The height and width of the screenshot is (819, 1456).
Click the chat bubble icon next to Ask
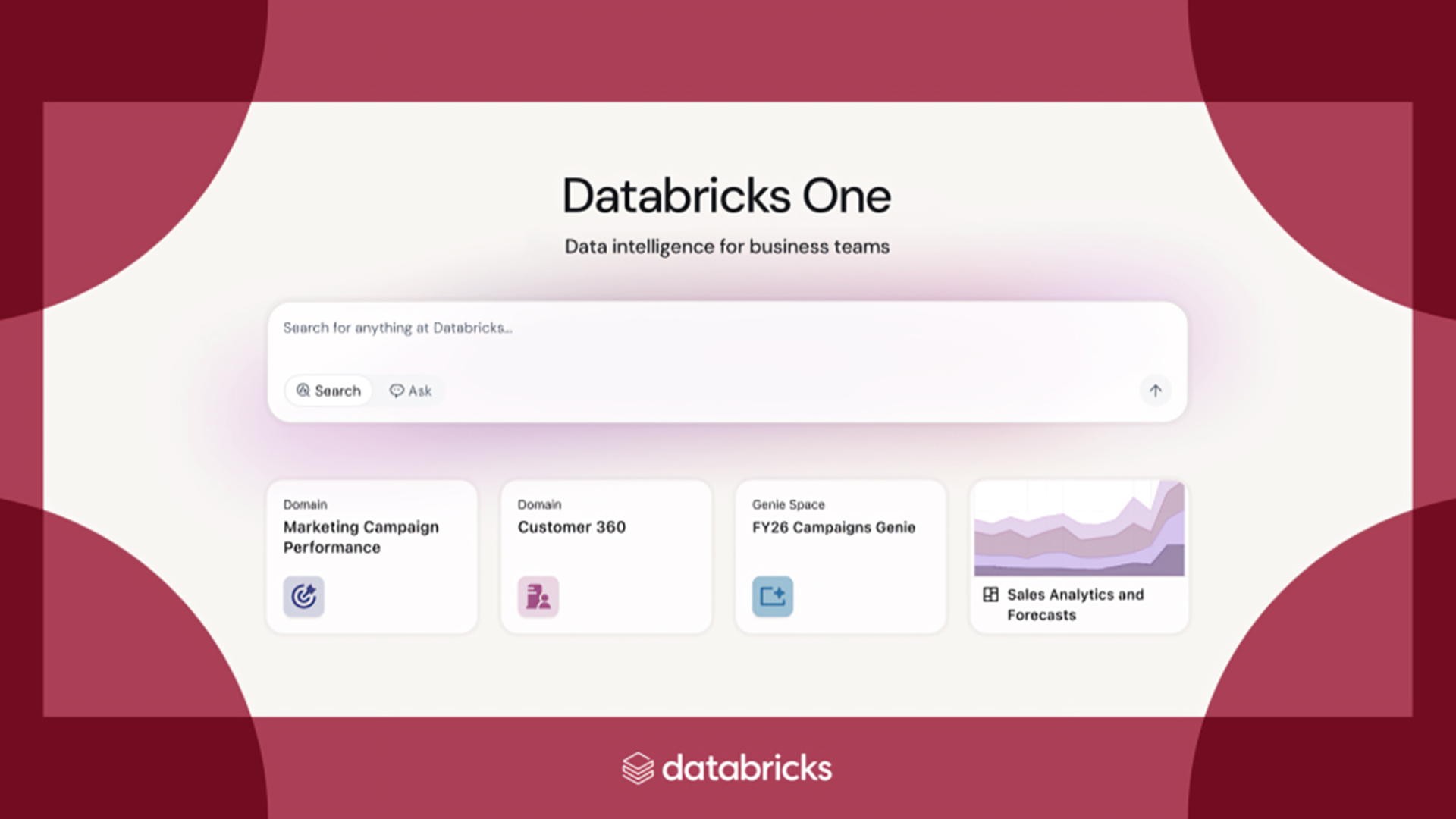(397, 391)
